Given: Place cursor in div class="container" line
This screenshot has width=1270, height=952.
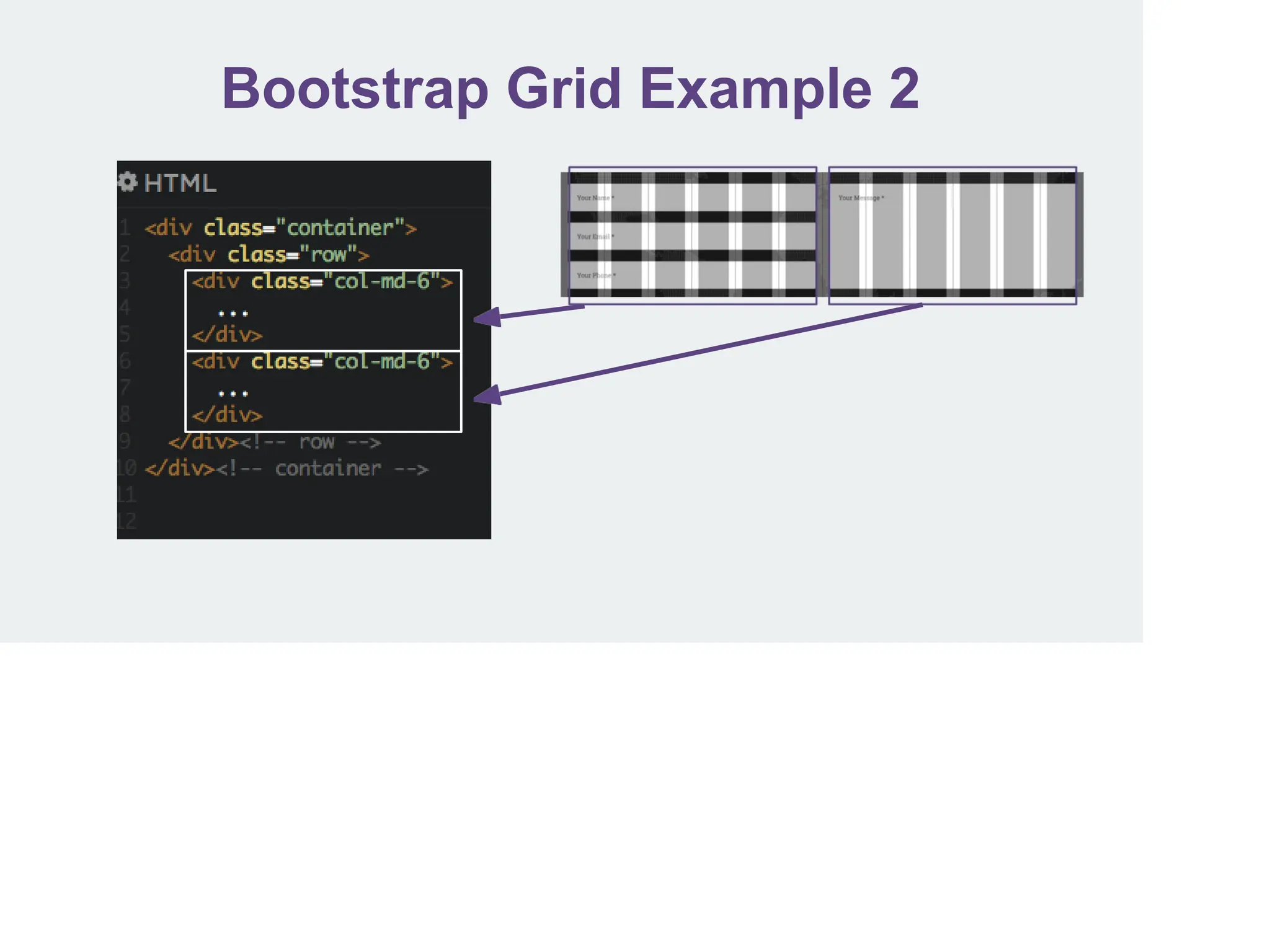Looking at the screenshot, I should coord(280,228).
